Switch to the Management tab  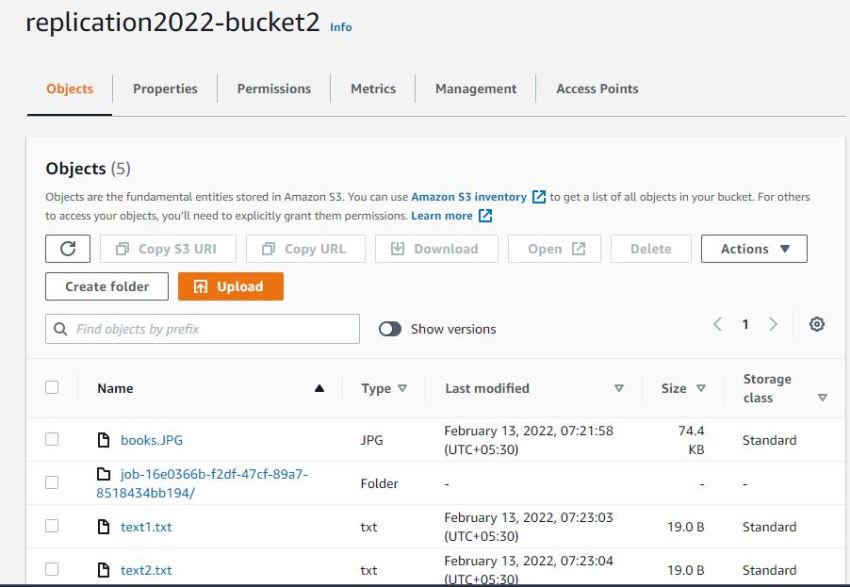point(475,88)
